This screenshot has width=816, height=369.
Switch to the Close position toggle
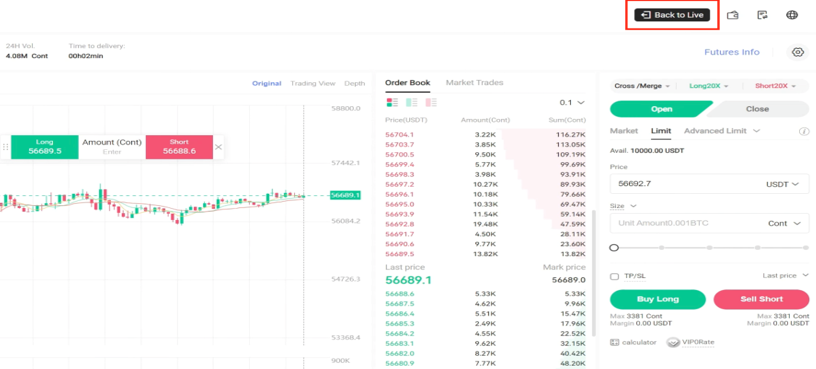tap(758, 109)
